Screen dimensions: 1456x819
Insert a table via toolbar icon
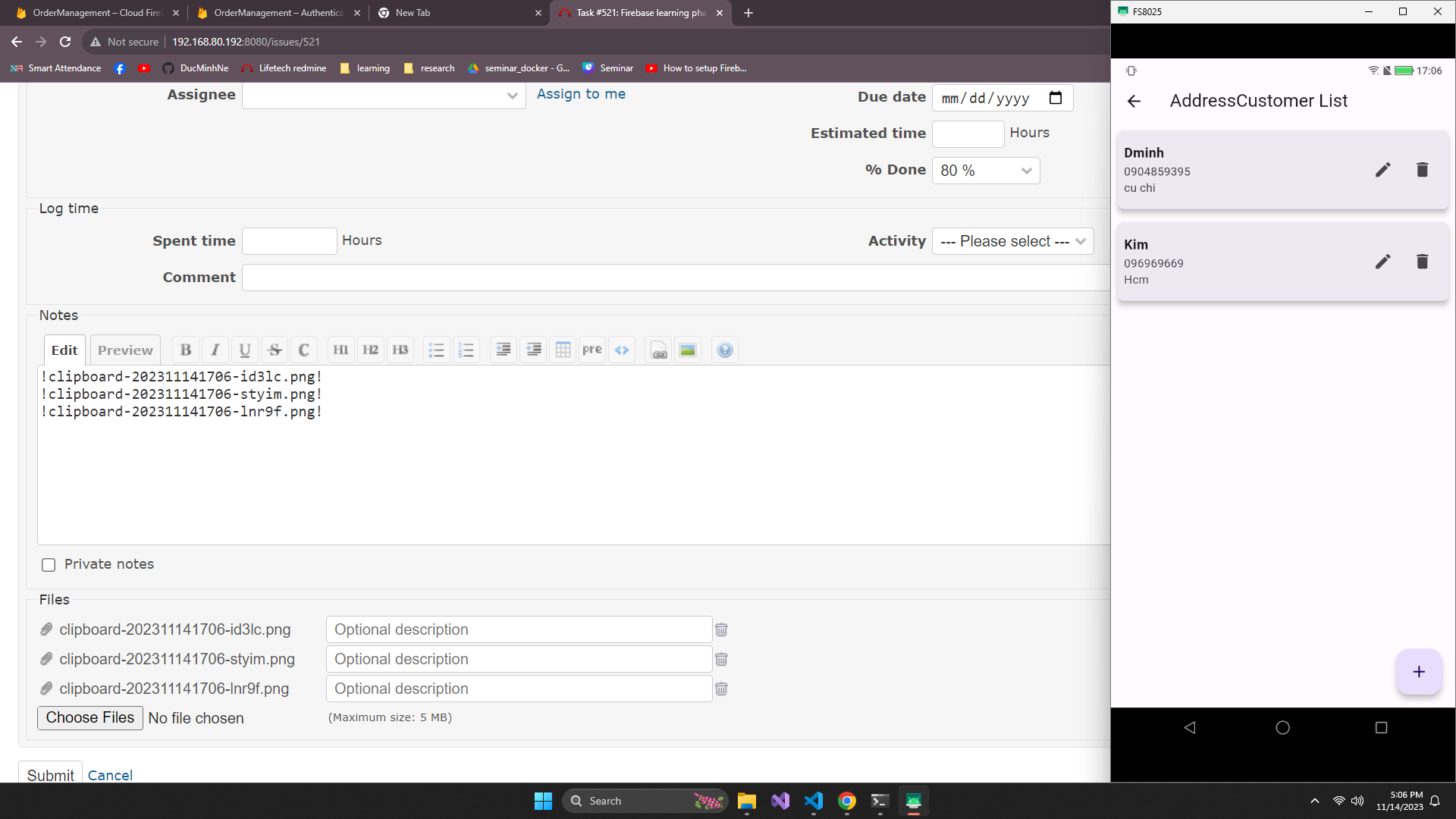[563, 350]
